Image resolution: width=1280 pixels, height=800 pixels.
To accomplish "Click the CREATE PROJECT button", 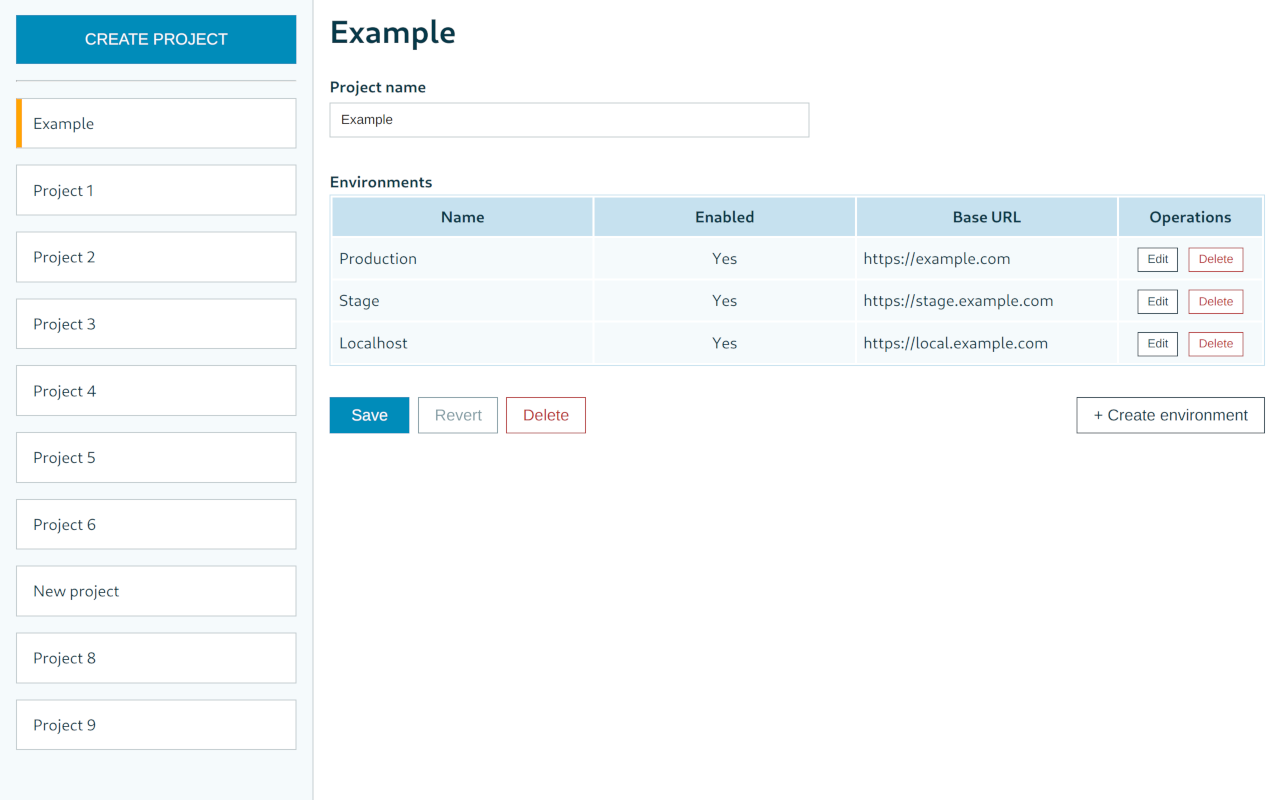I will (x=156, y=39).
